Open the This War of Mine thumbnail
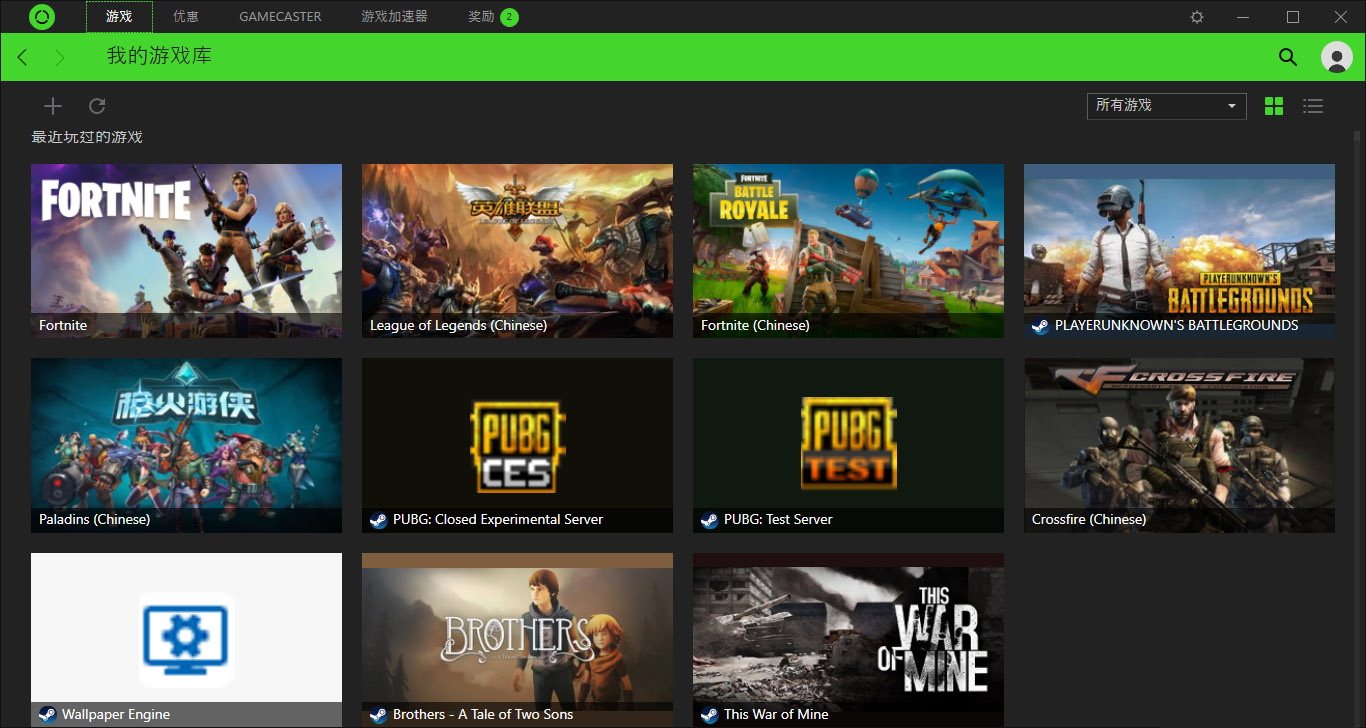This screenshot has height=728, width=1366. tap(848, 640)
